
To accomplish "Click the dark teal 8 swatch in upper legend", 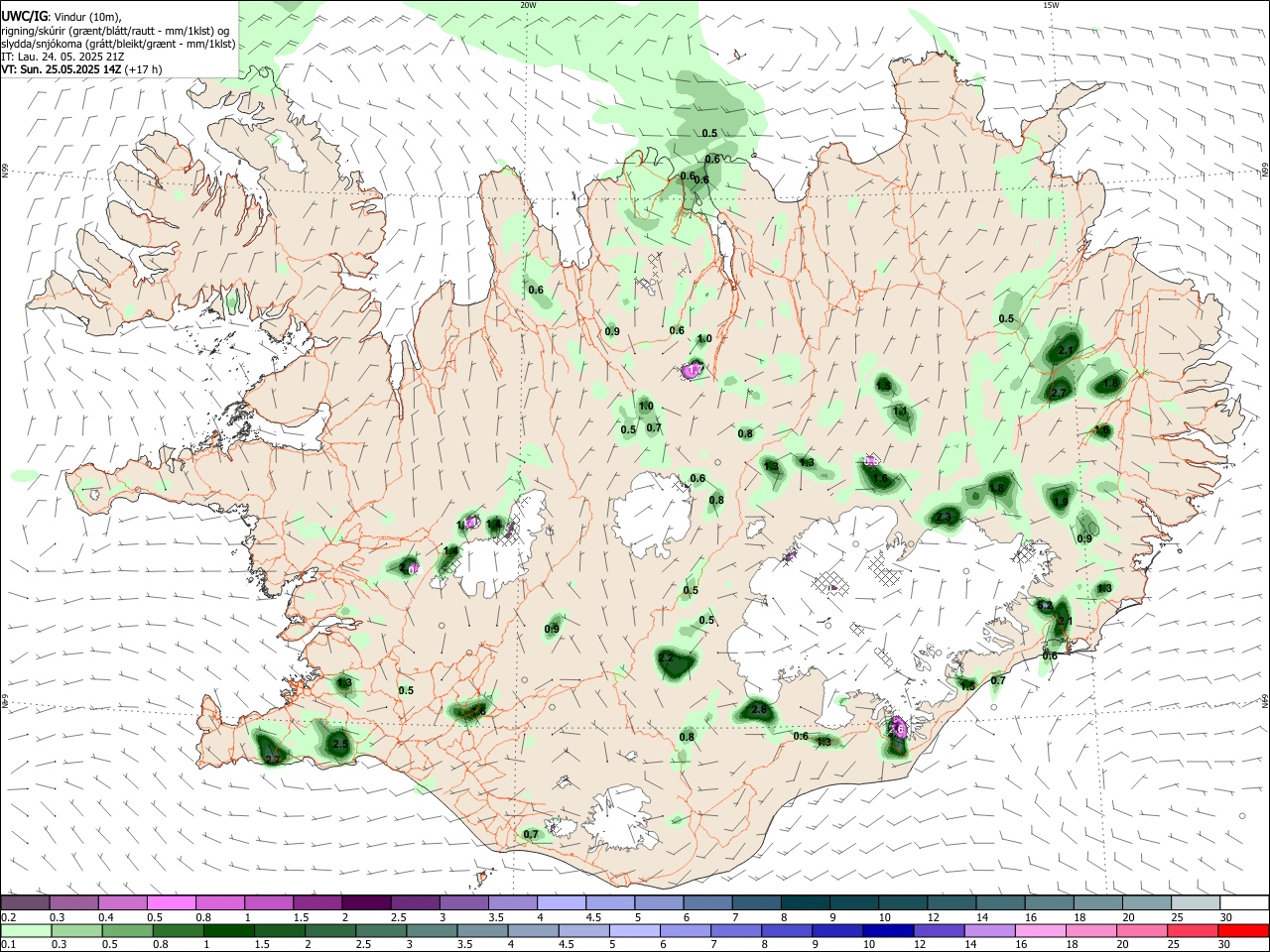I will point(803,903).
